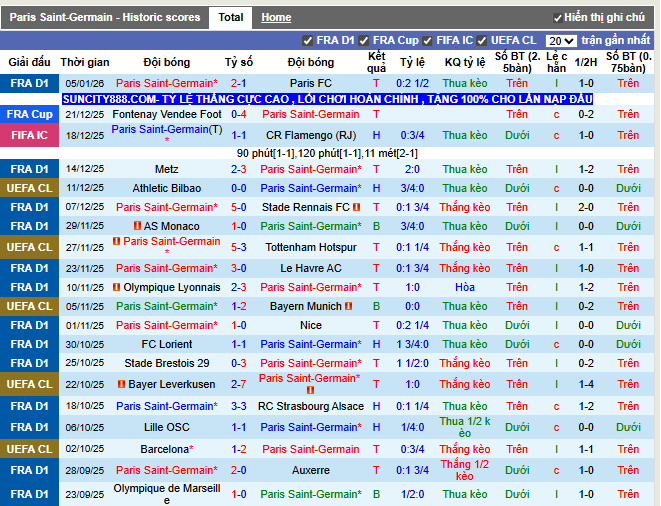Select the 'Thời gian' column header

click(x=85, y=62)
